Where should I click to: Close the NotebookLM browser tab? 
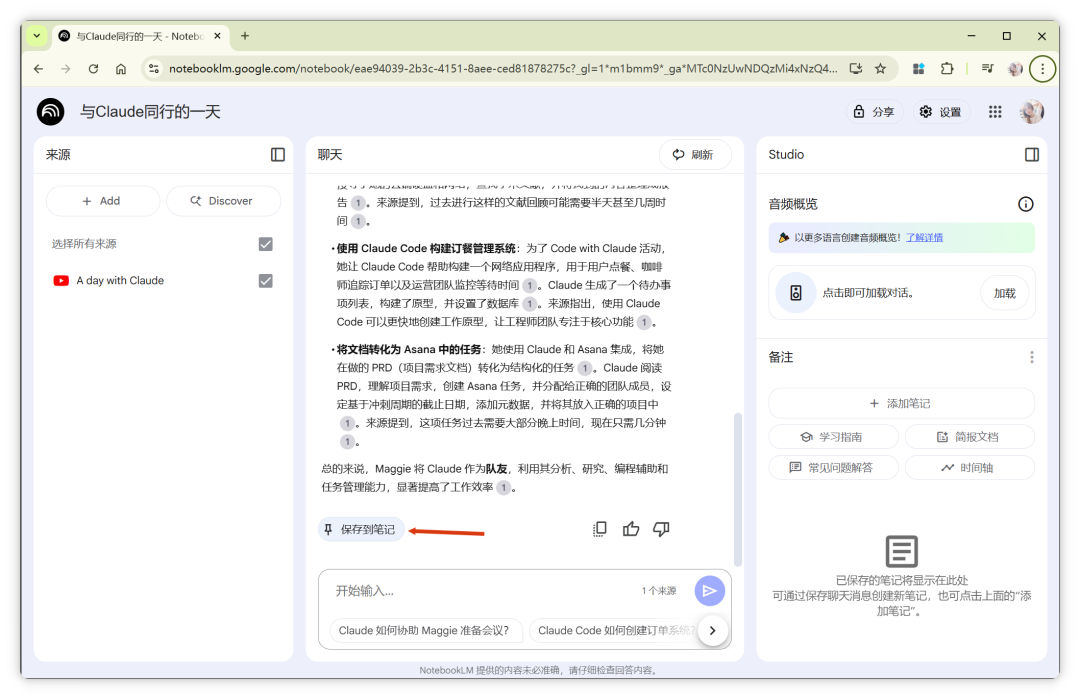pyautogui.click(x=218, y=36)
